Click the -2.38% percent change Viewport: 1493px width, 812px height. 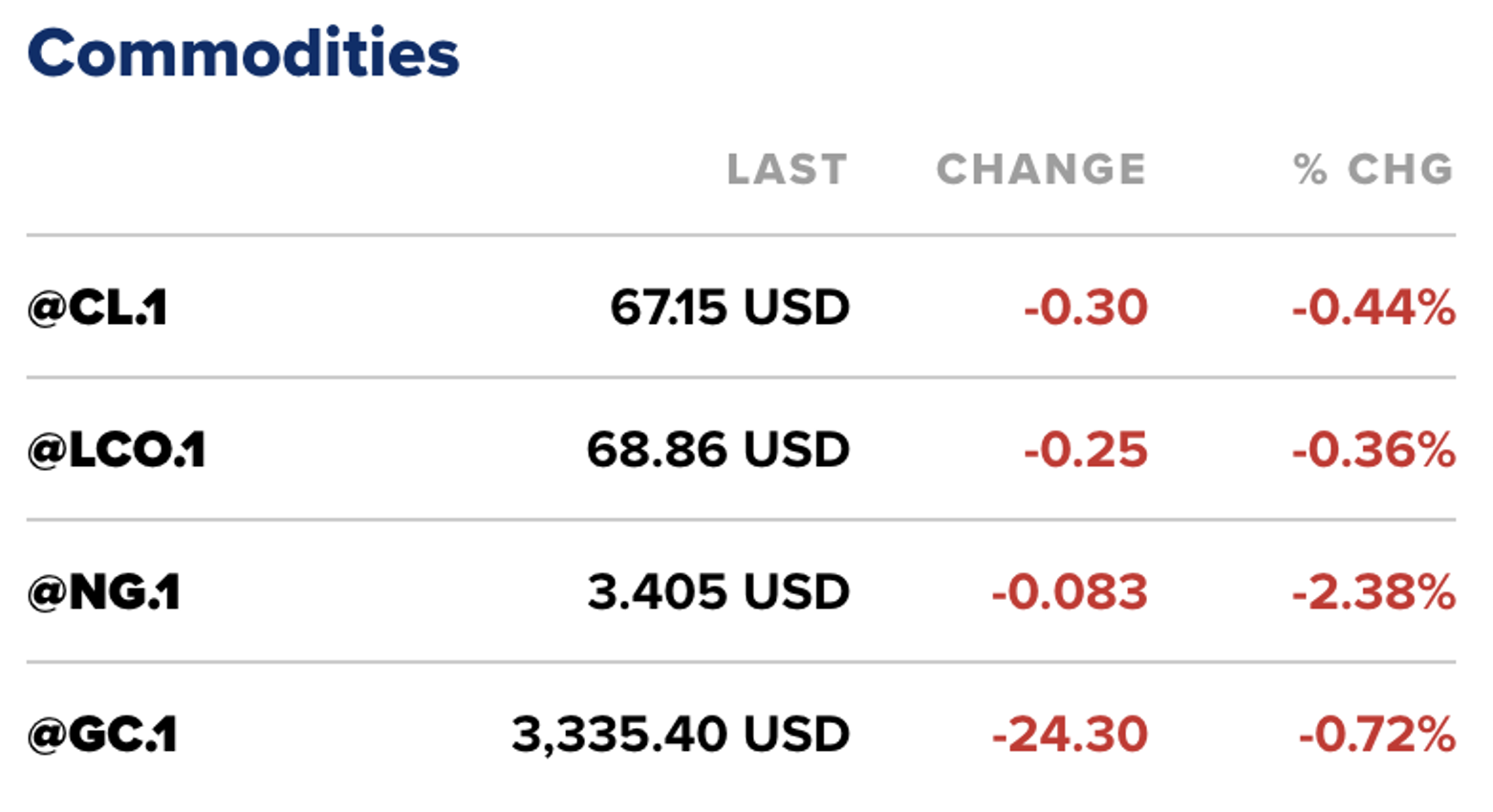point(1374,592)
